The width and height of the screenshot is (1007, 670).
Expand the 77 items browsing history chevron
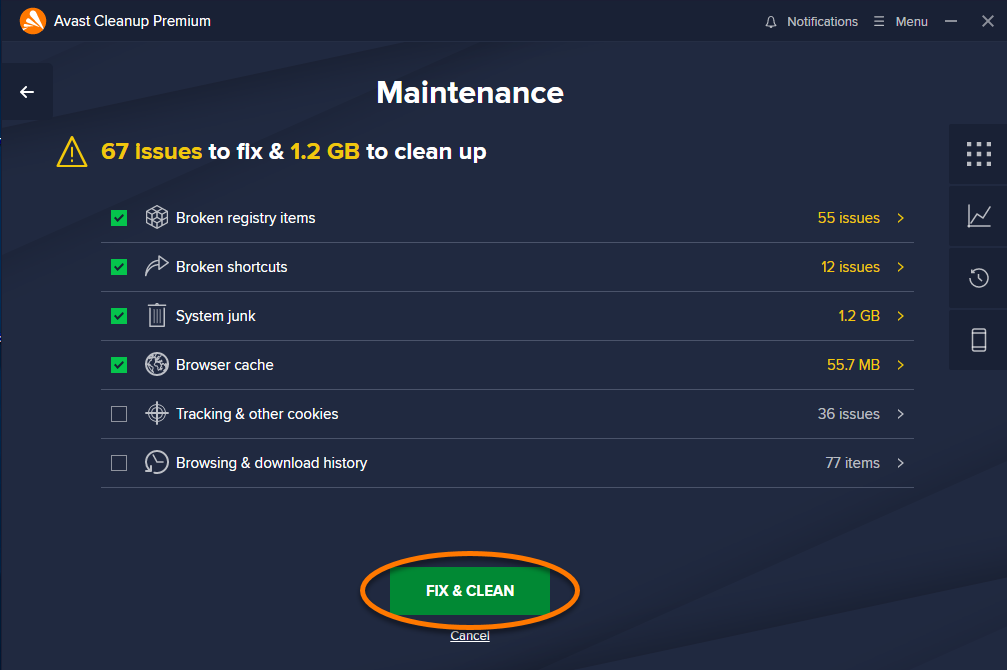(x=900, y=463)
